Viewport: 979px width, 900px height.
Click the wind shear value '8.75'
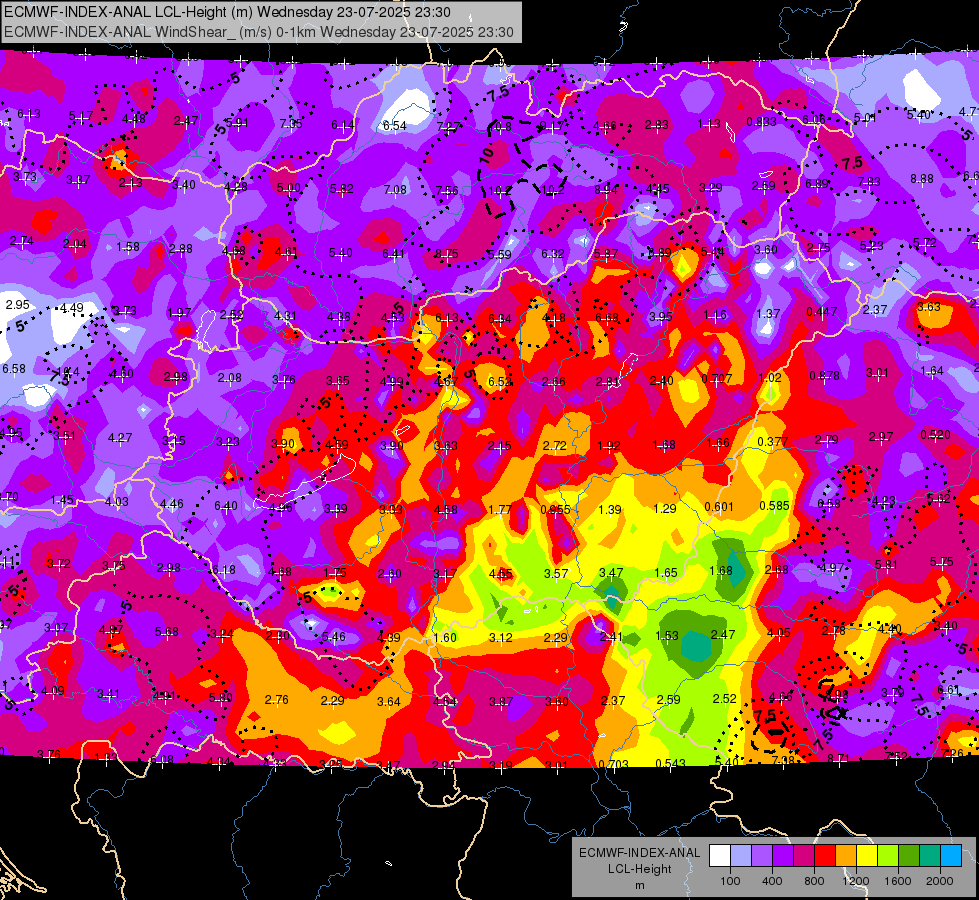pyautogui.click(x=447, y=254)
